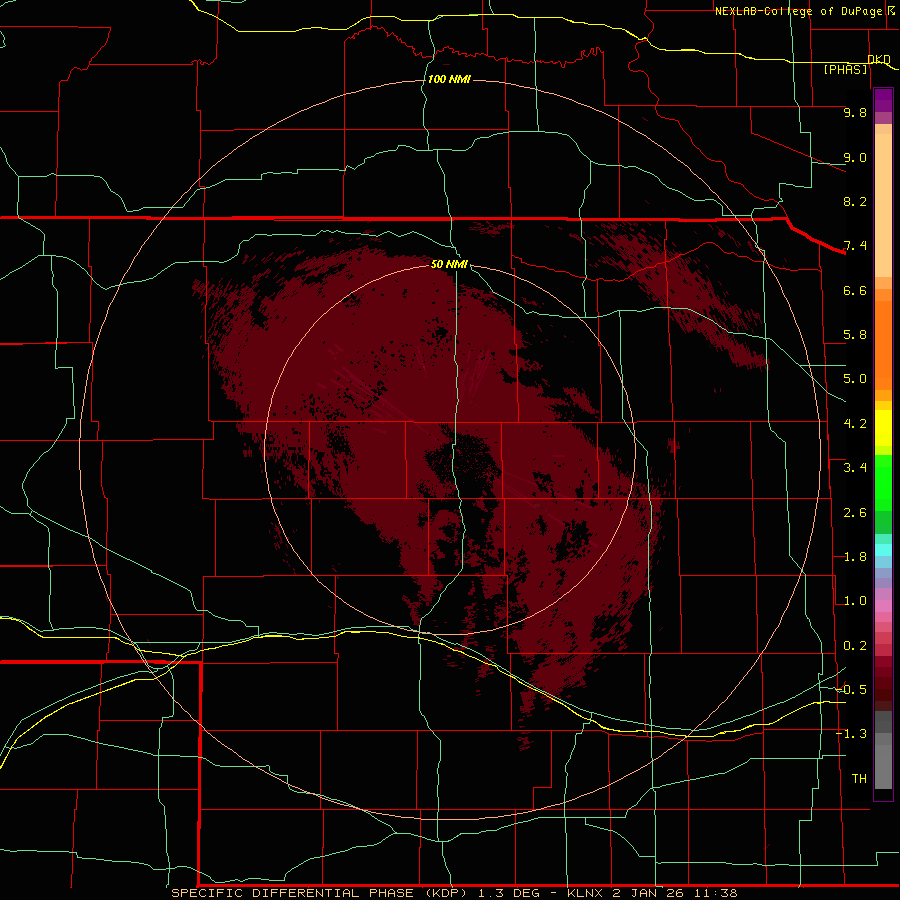
Task: Pick the cyan segment of the color bar
Action: [x=883, y=550]
